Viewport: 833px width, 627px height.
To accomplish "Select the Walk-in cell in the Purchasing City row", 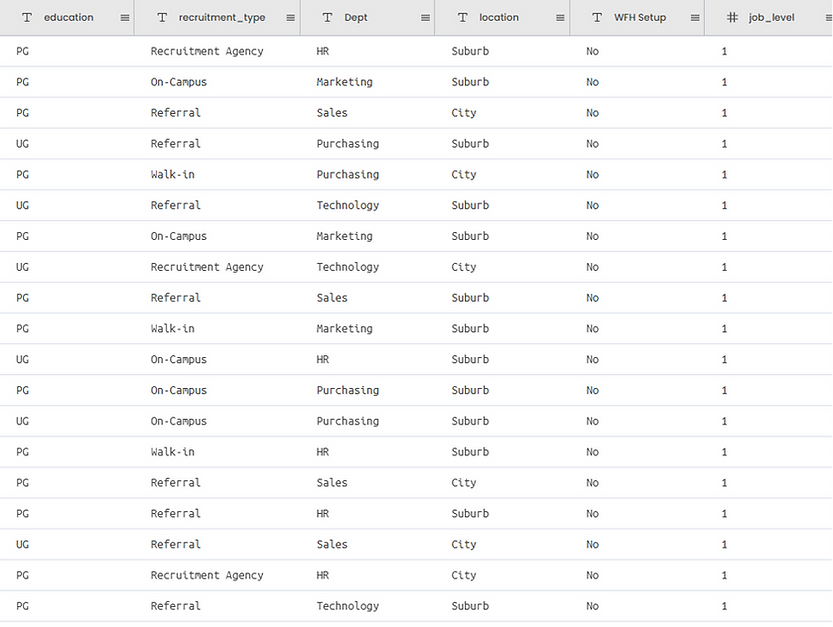I will pos(173,175).
